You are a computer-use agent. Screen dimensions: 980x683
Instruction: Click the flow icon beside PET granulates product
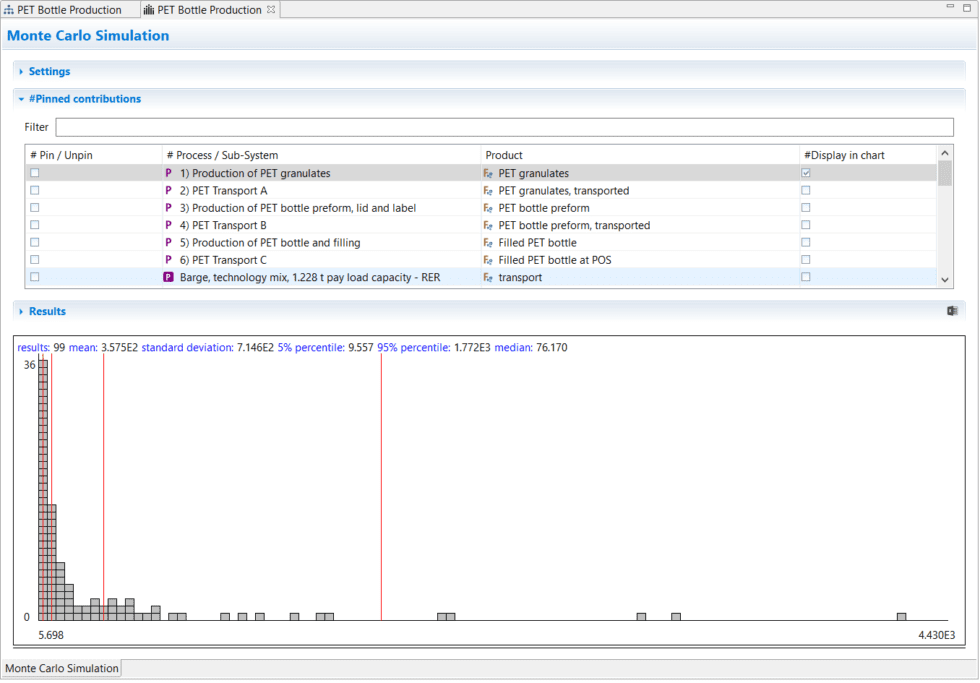488,173
